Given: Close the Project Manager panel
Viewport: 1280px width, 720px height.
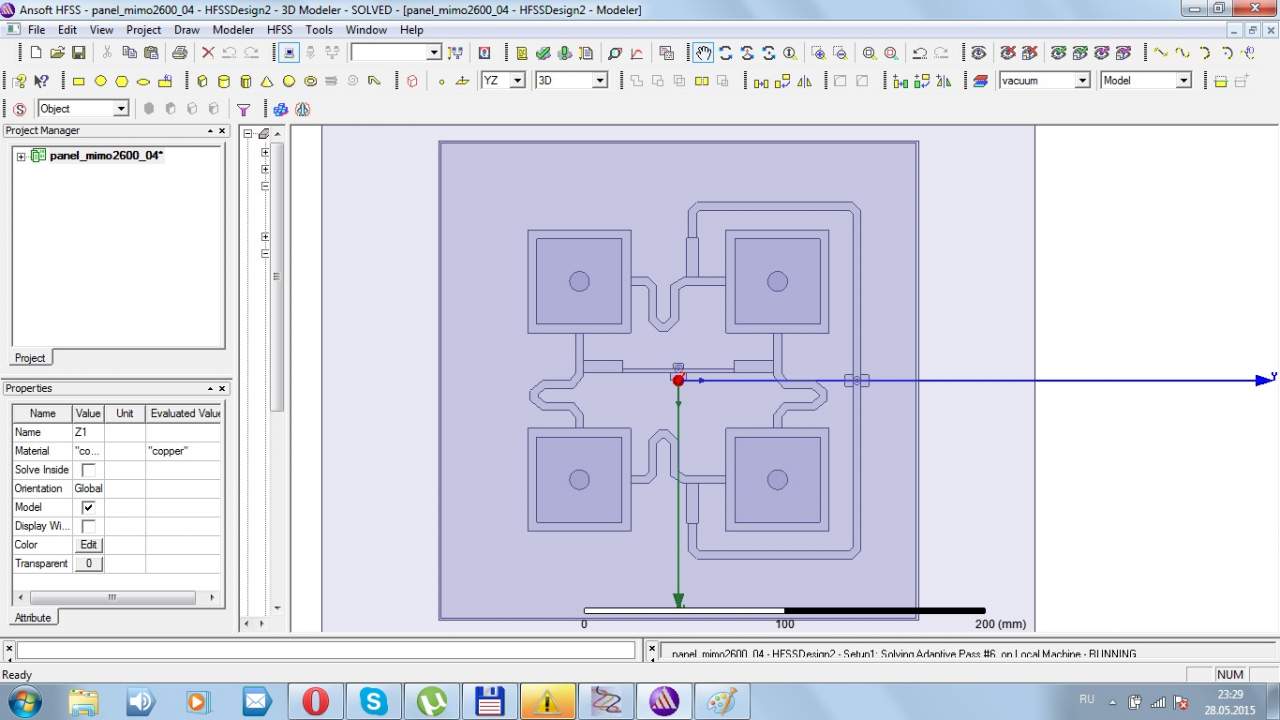Looking at the screenshot, I should [222, 131].
